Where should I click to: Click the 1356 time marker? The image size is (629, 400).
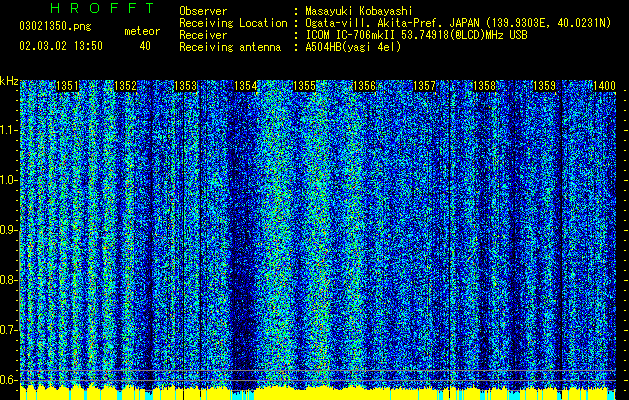pyautogui.click(x=364, y=86)
